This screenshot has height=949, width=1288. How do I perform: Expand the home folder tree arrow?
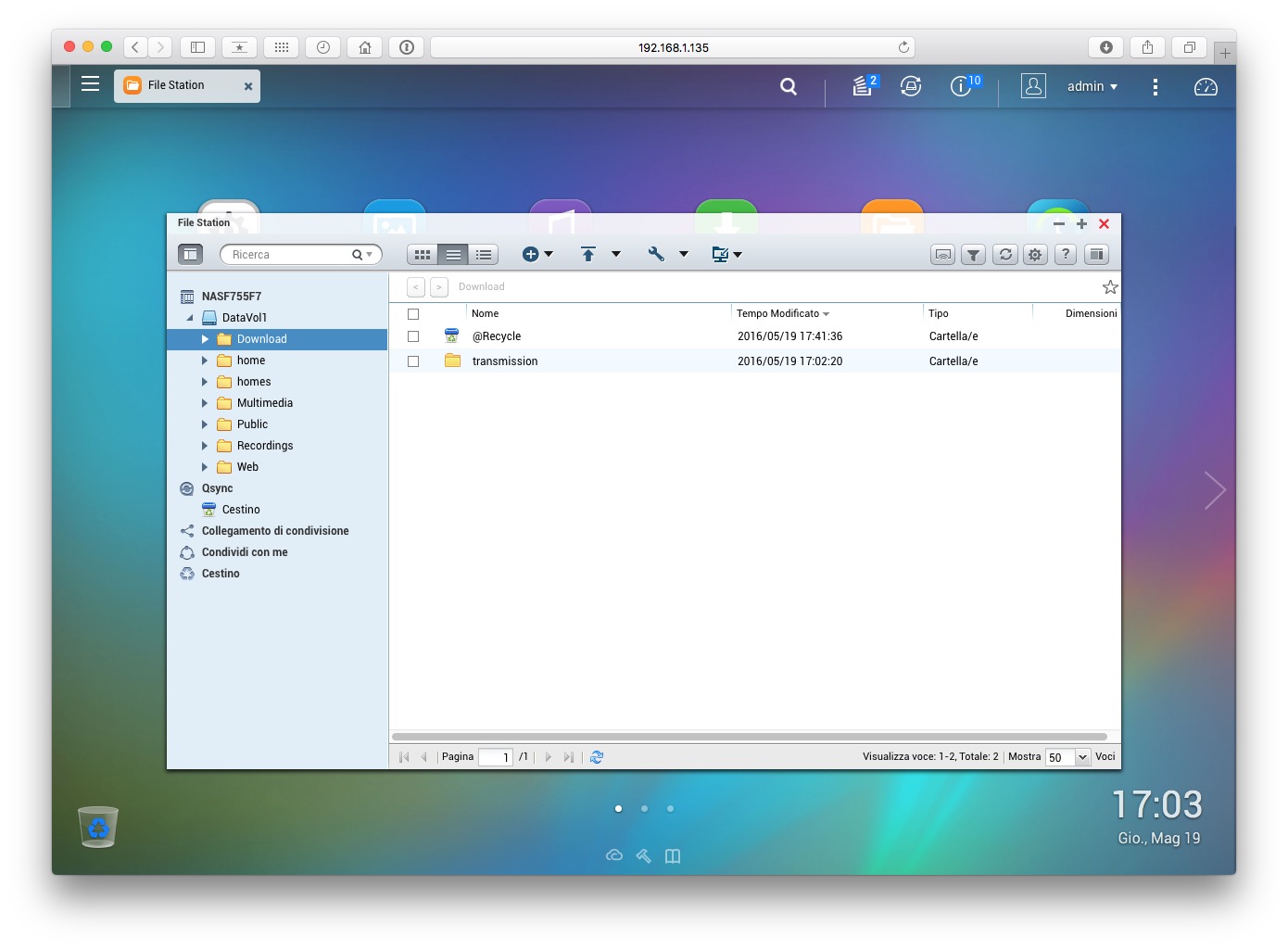coord(205,361)
